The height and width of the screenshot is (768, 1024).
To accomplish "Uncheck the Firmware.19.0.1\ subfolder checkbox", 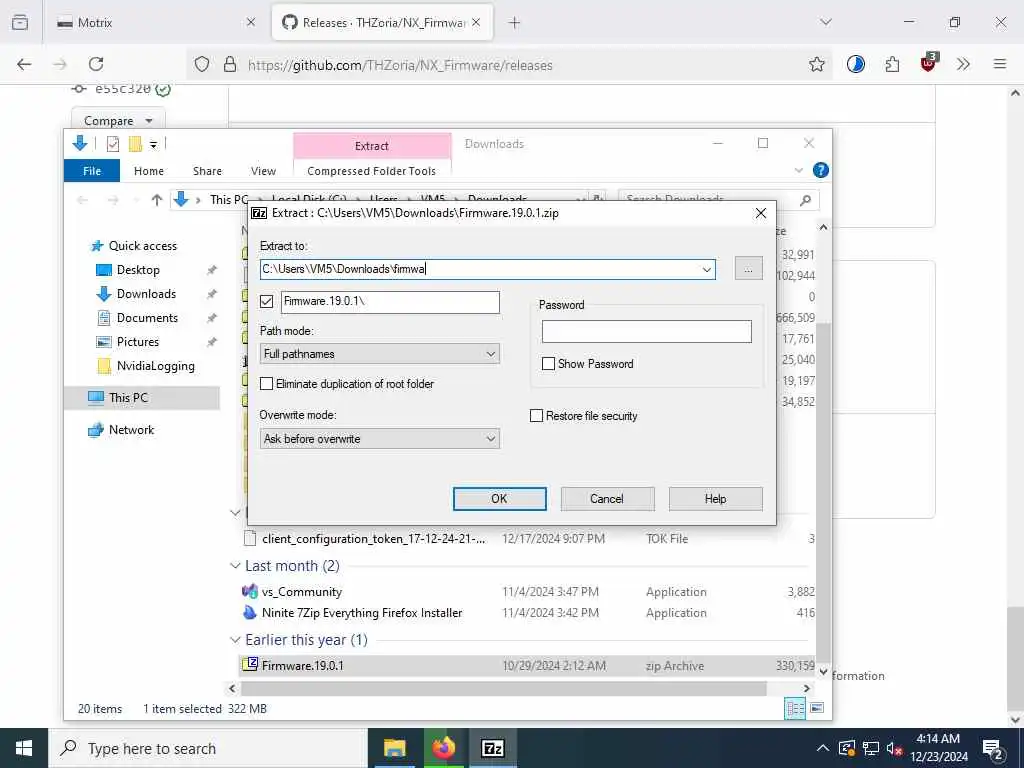I will pos(266,301).
